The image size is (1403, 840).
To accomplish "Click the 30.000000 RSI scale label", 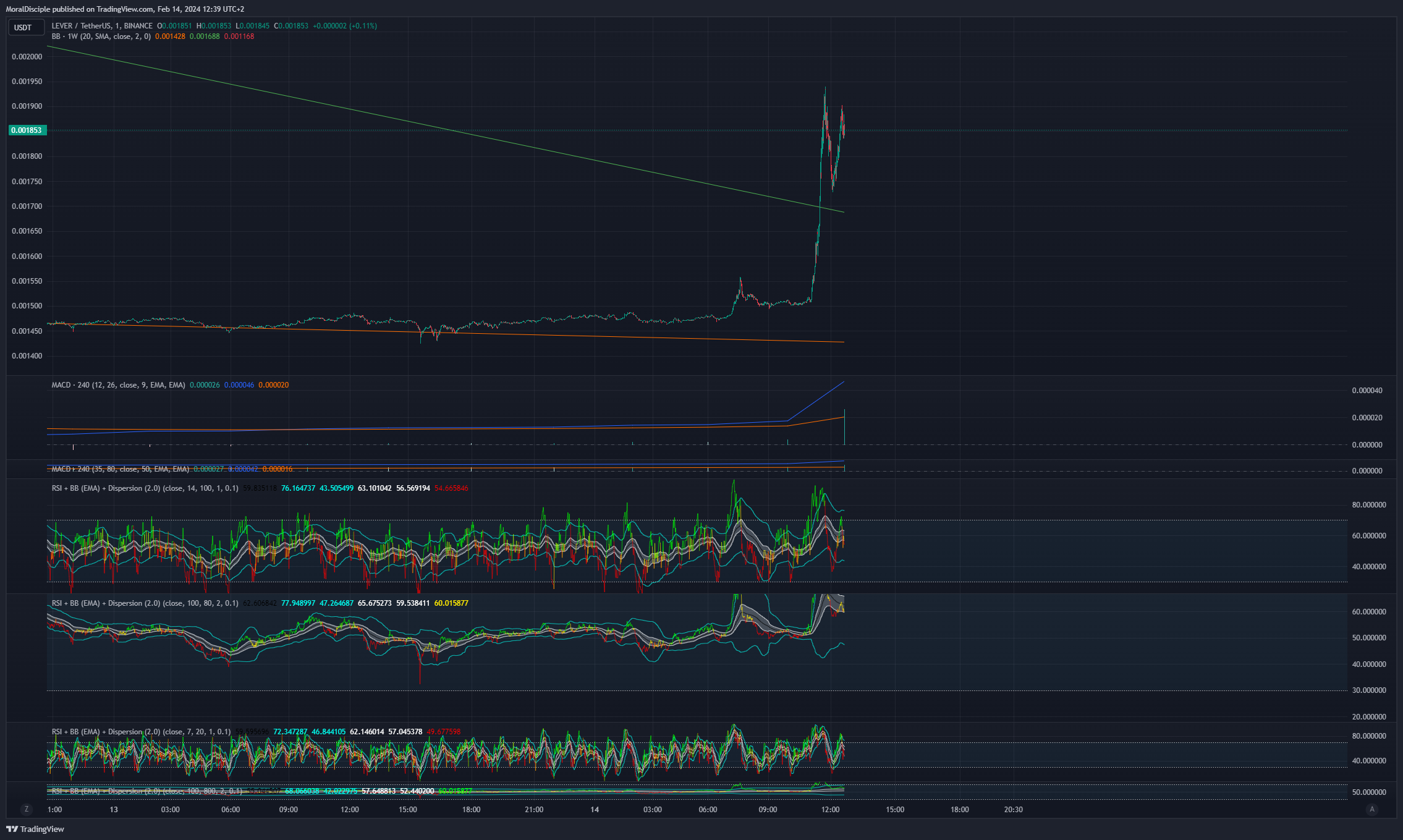I will 1369,690.
